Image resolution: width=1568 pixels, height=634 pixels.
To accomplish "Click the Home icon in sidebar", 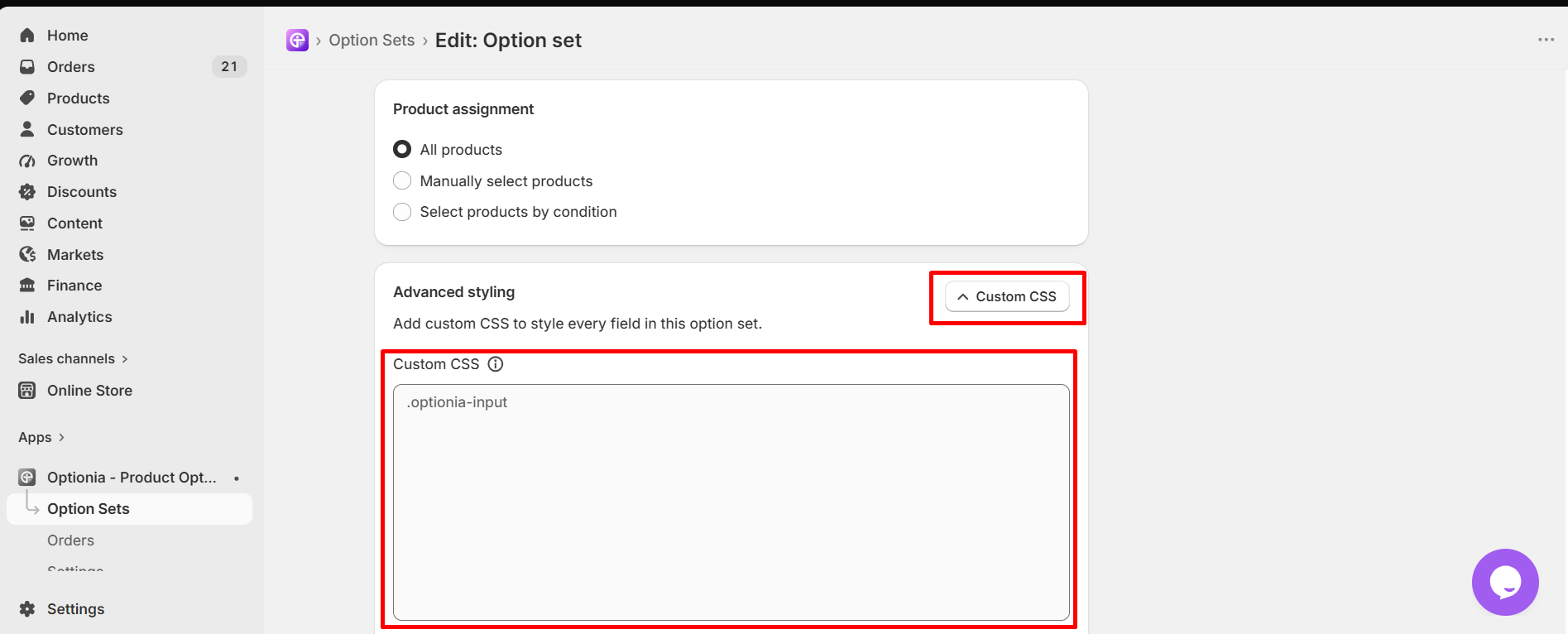I will (x=27, y=35).
